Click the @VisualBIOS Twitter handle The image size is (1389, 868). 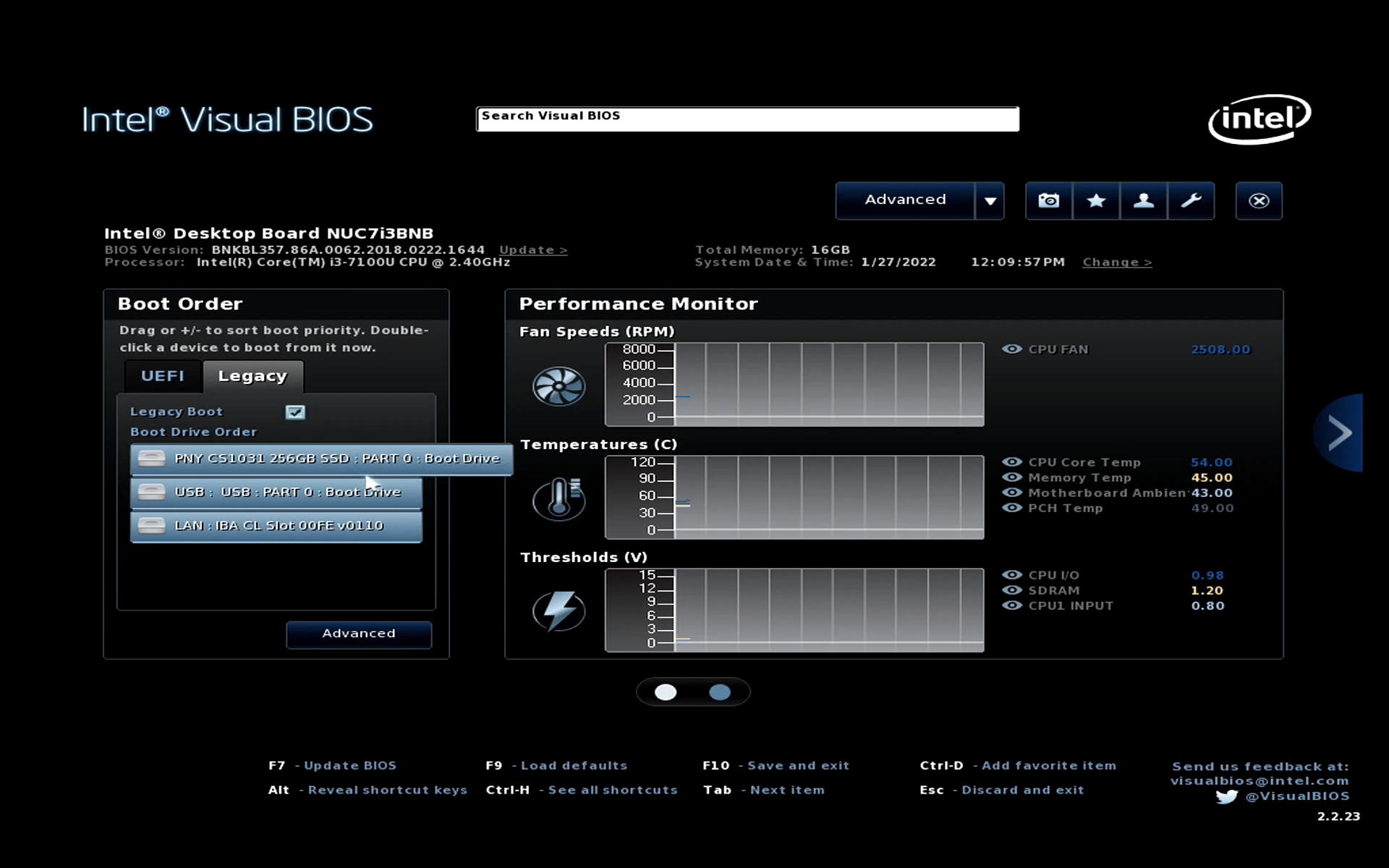(x=1297, y=796)
